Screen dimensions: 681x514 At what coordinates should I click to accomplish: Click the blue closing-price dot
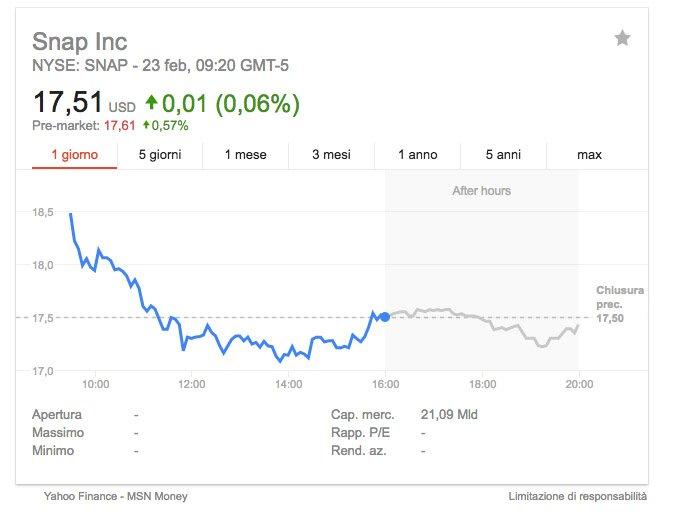[x=385, y=317]
